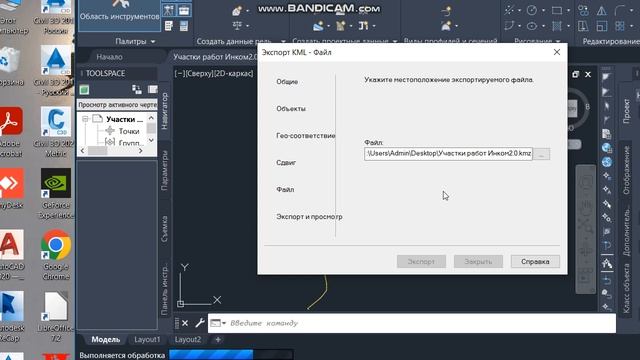Select the Файл step in wizard
This screenshot has width=640, height=360.
coord(285,189)
